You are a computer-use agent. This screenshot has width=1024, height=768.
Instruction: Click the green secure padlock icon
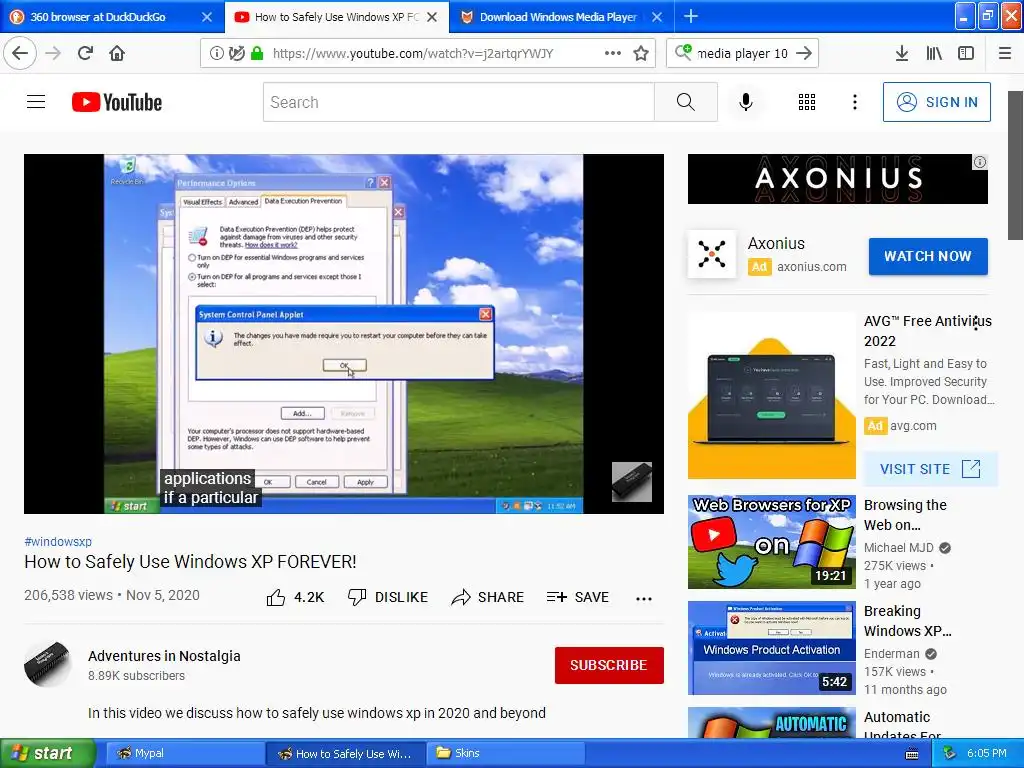(257, 54)
